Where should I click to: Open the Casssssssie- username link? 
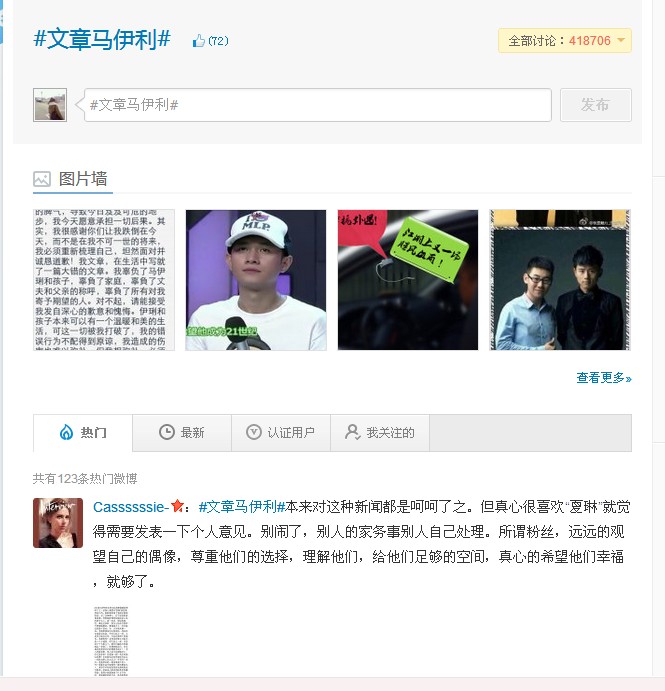coord(131,507)
